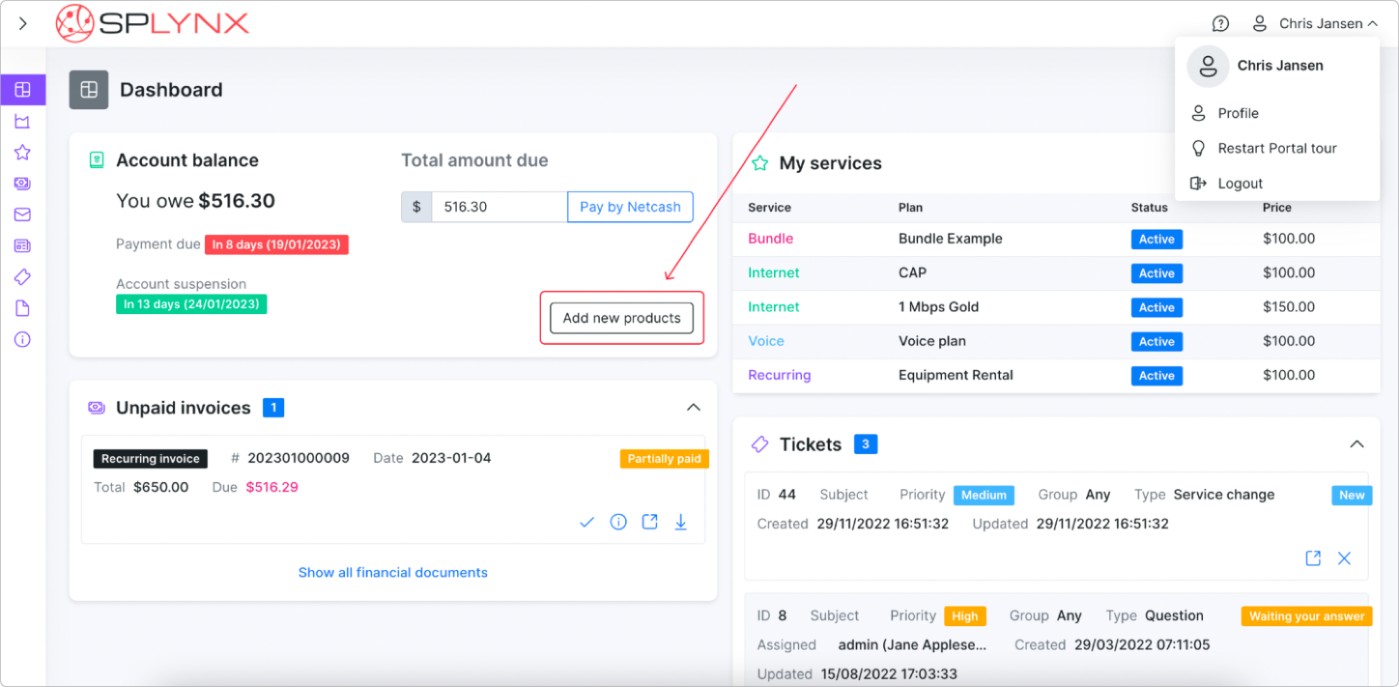This screenshot has width=1399, height=687.
Task: Open invoice 202301000009 in new window
Action: pyautogui.click(x=649, y=521)
